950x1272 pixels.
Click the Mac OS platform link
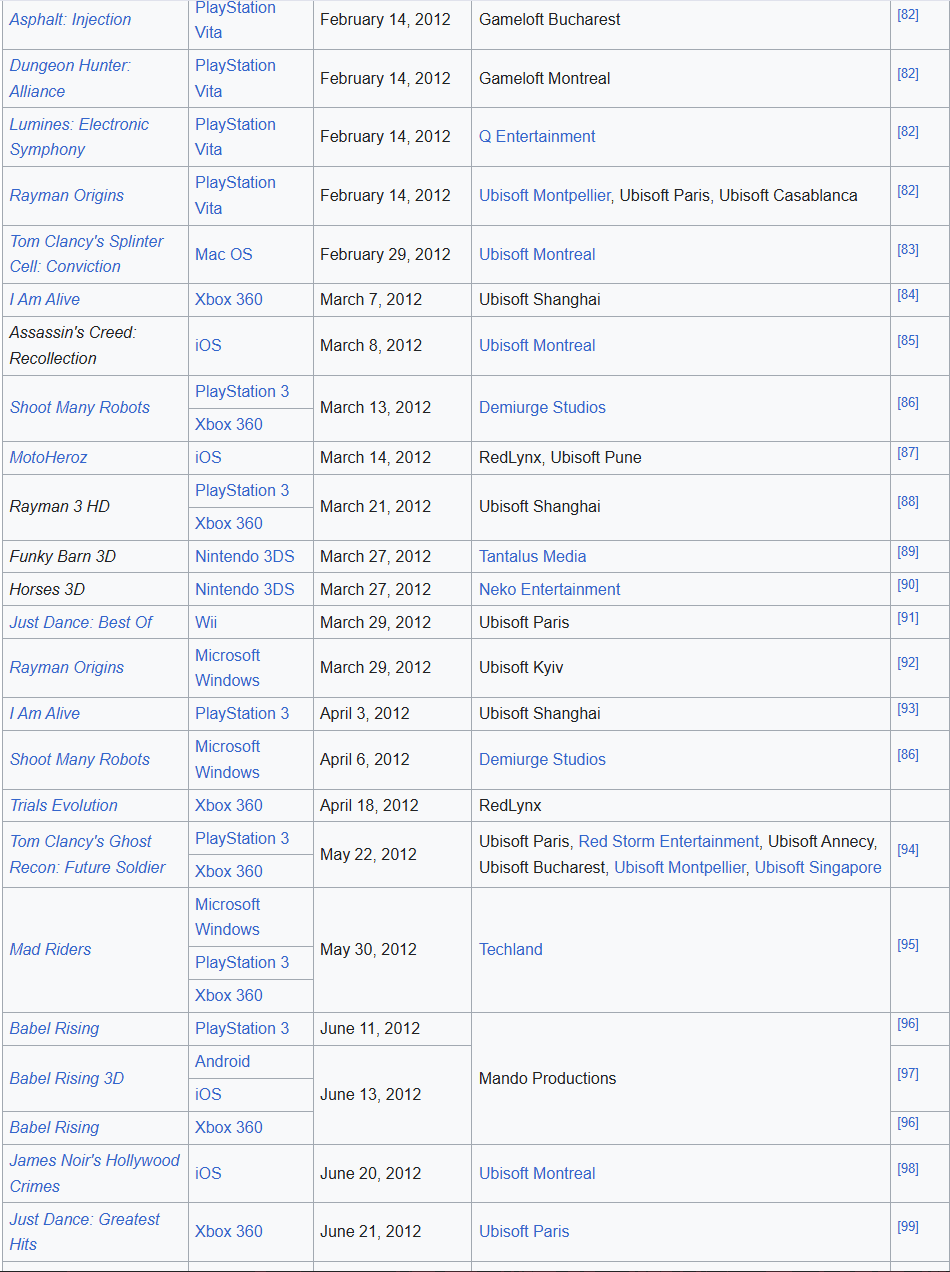point(224,254)
